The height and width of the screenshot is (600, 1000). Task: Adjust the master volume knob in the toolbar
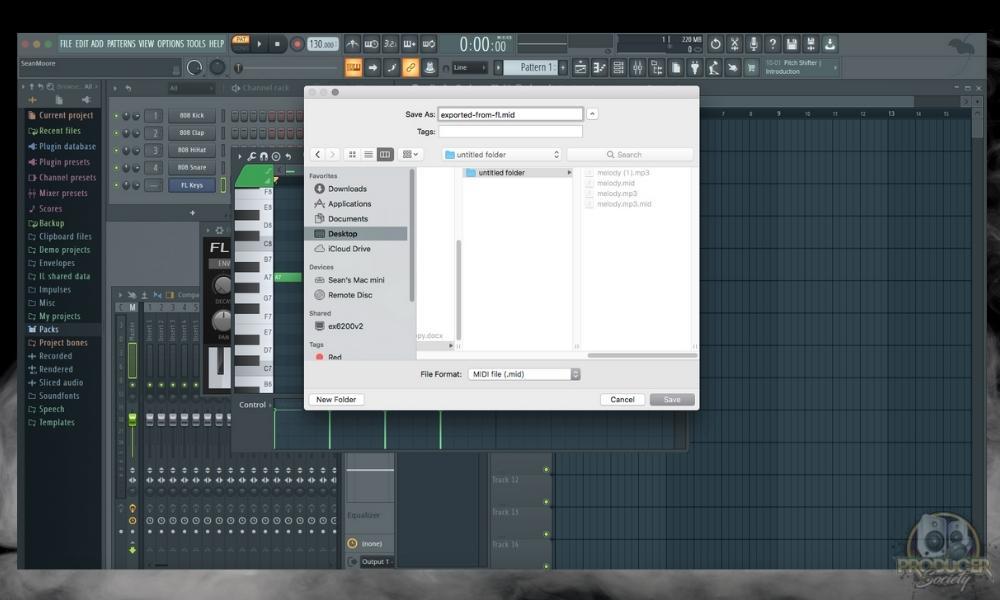[195, 68]
